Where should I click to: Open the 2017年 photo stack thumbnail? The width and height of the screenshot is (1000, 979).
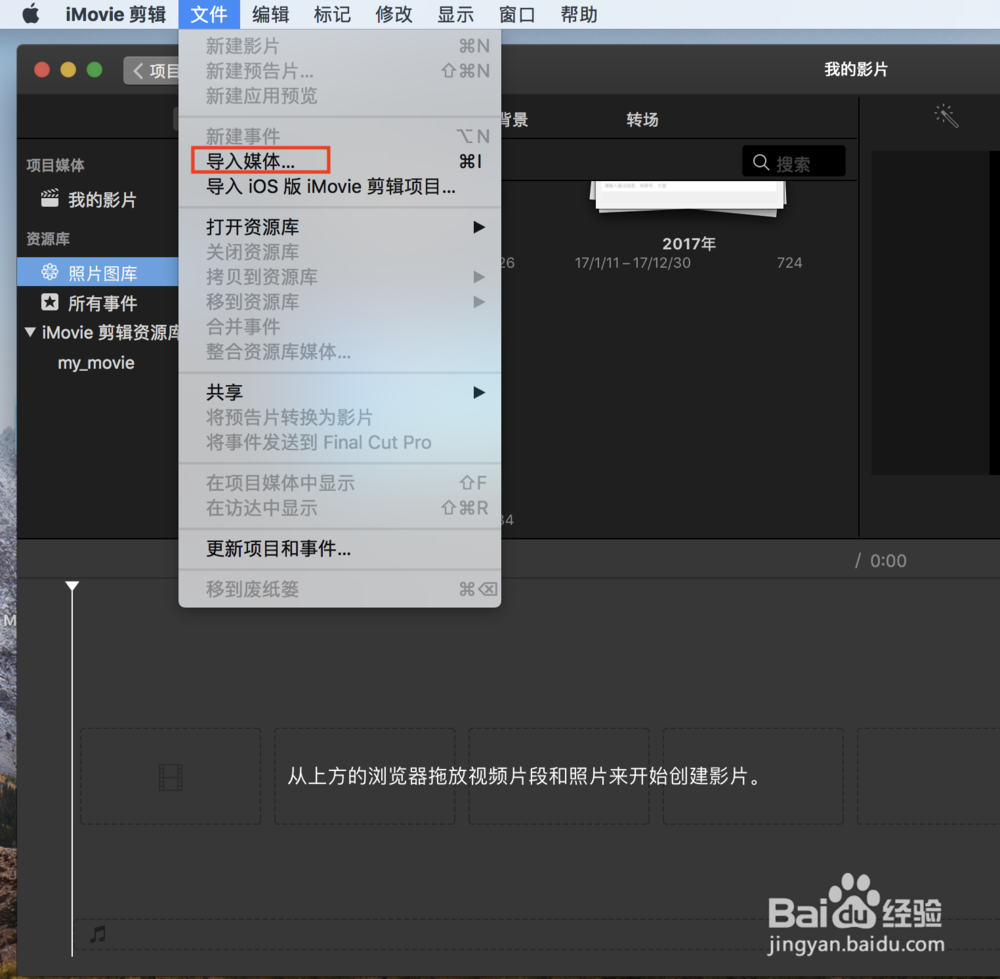(689, 198)
